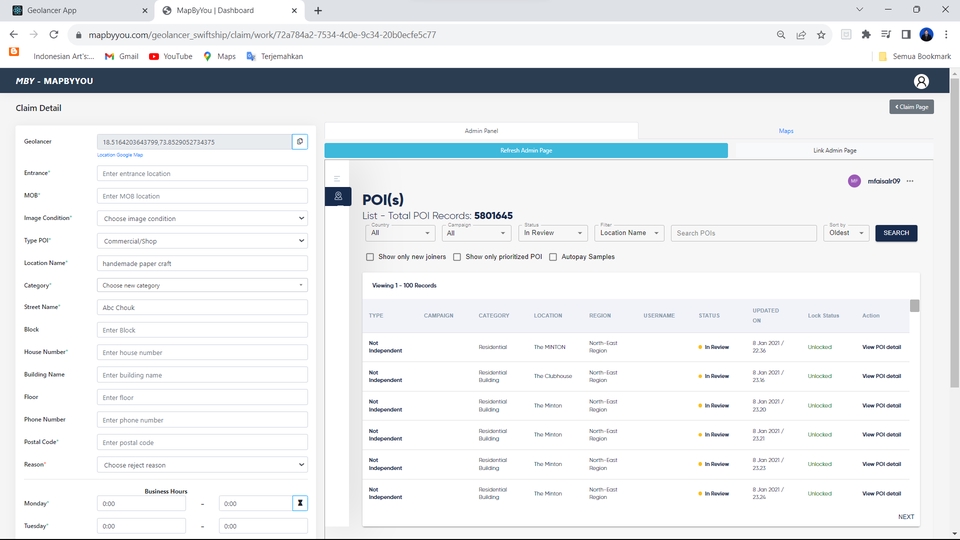This screenshot has height=540, width=960.
Task: Tick Show only prioritized POI checkbox
Action: (x=457, y=257)
